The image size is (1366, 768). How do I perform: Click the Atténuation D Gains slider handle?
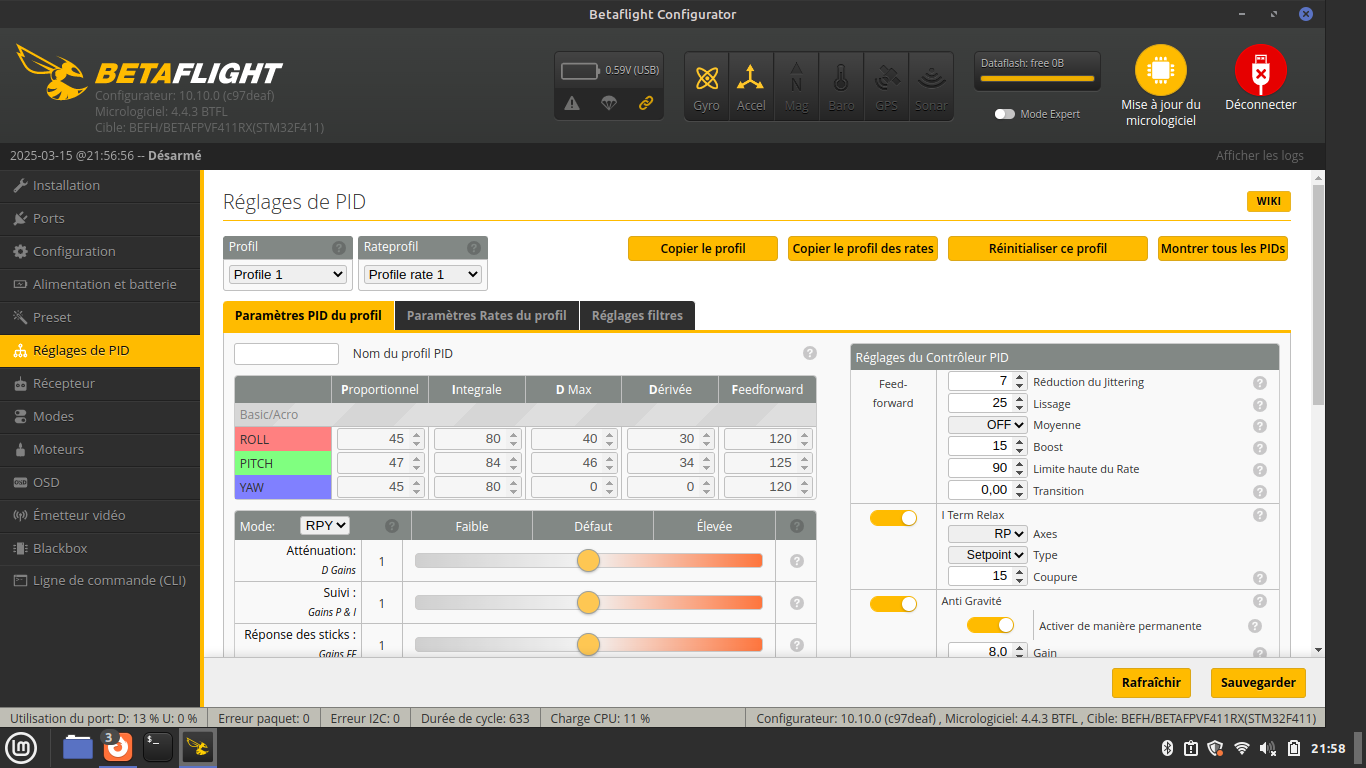[588, 561]
